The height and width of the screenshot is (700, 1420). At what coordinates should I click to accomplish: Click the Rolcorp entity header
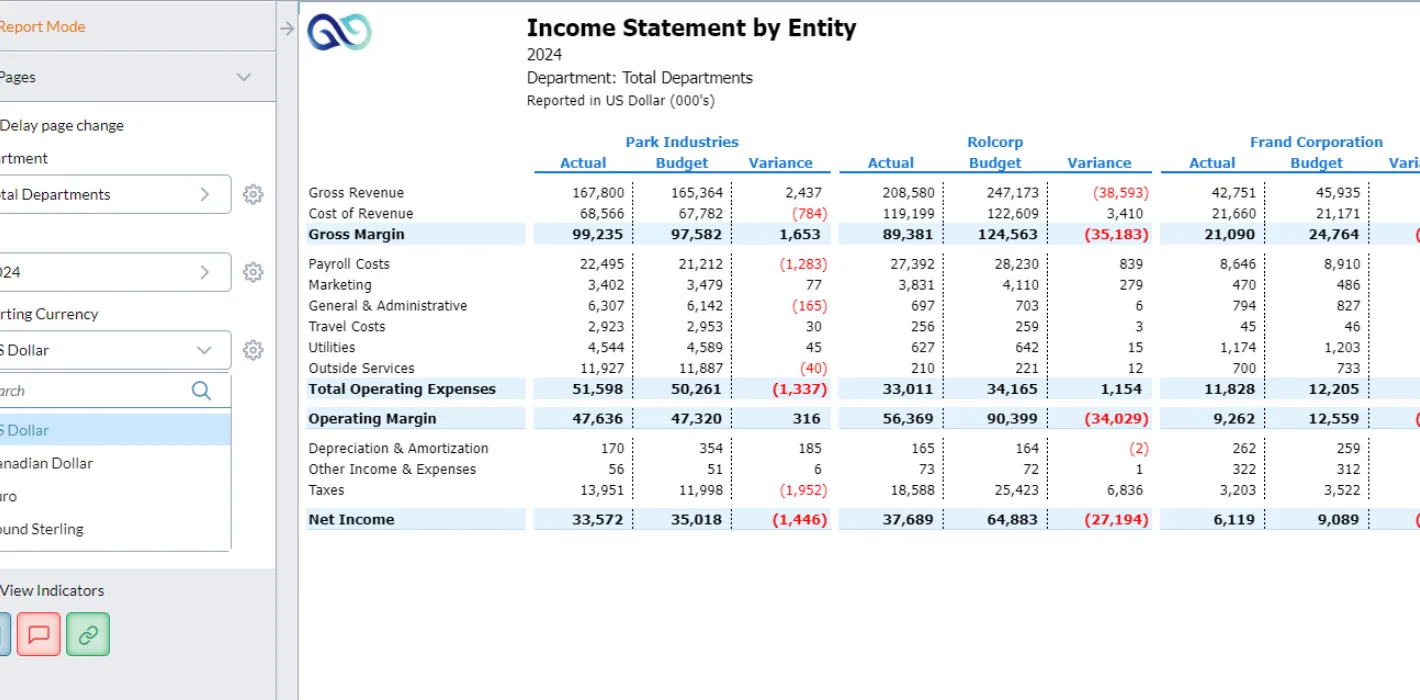click(x=995, y=142)
